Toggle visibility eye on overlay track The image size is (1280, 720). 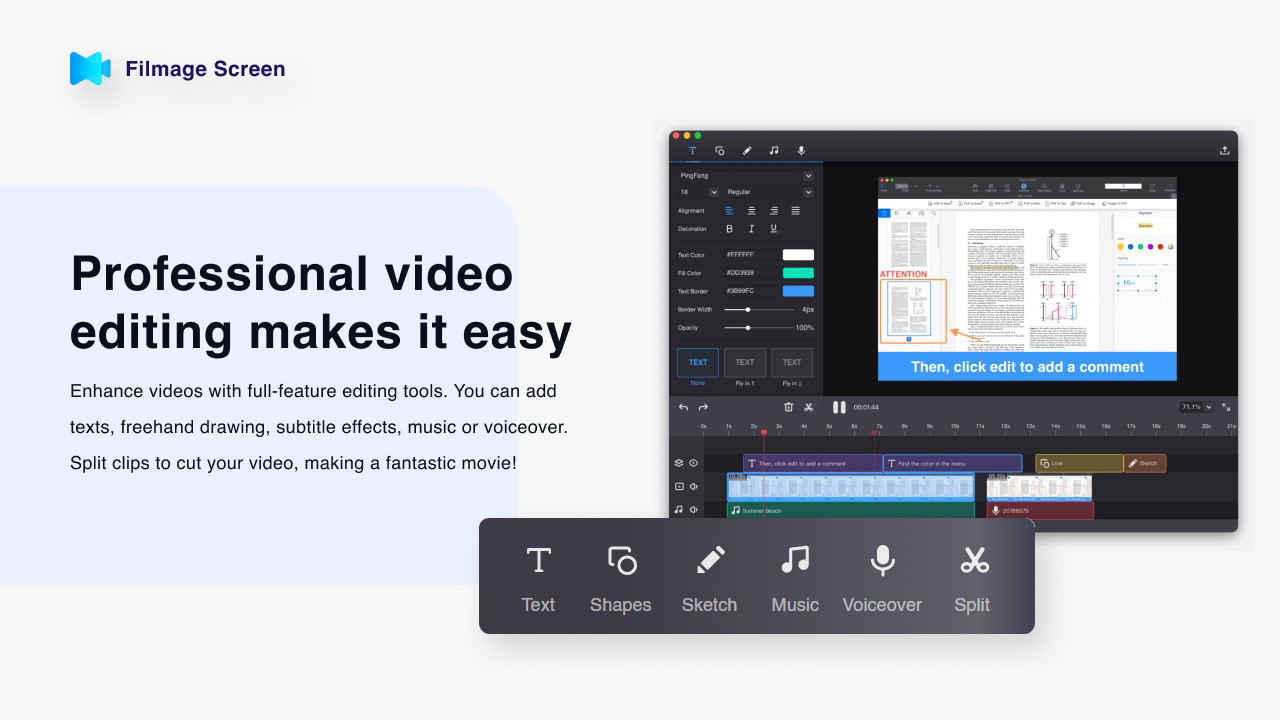pos(693,463)
